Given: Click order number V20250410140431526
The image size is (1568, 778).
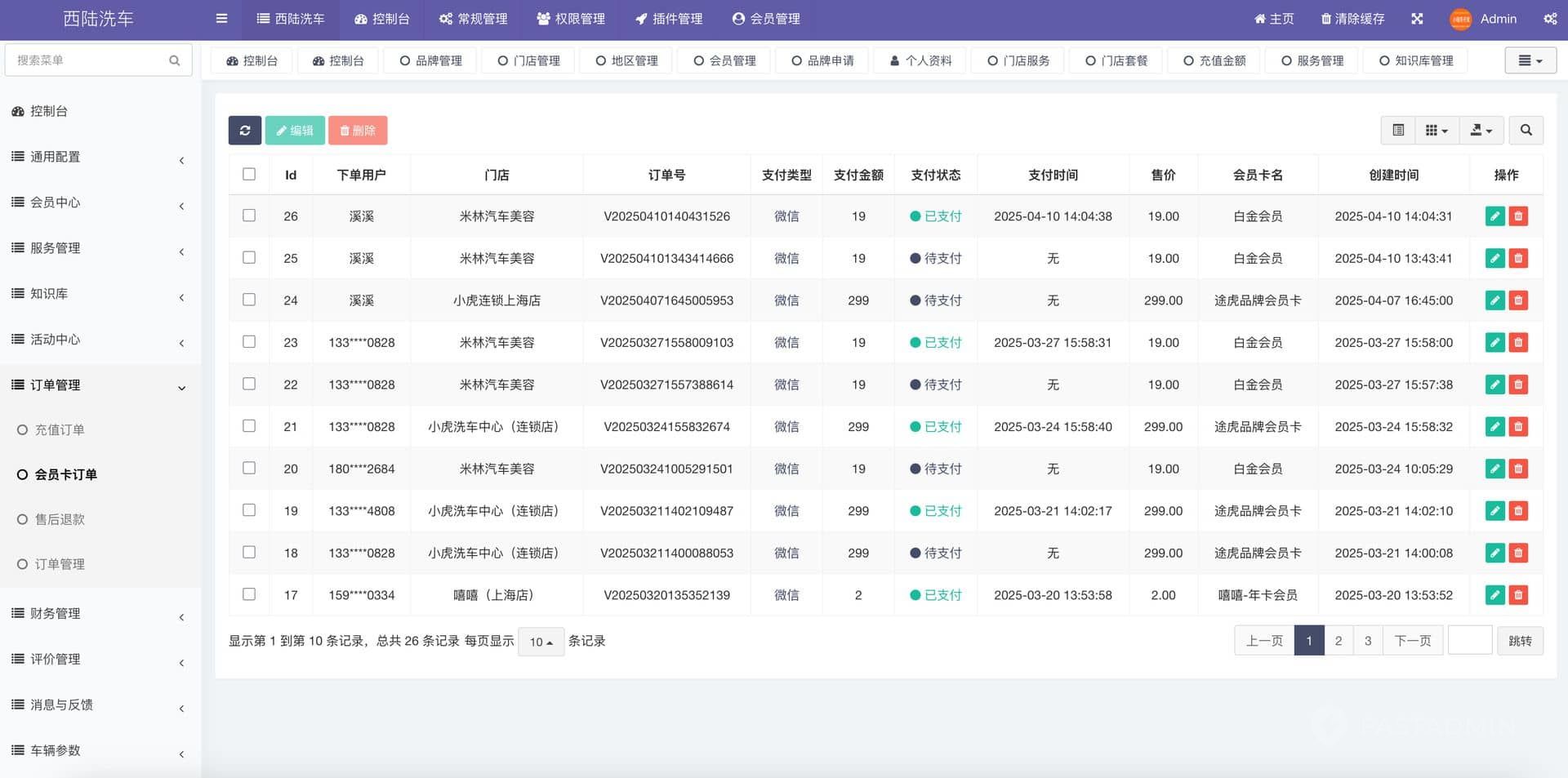Looking at the screenshot, I should 666,216.
